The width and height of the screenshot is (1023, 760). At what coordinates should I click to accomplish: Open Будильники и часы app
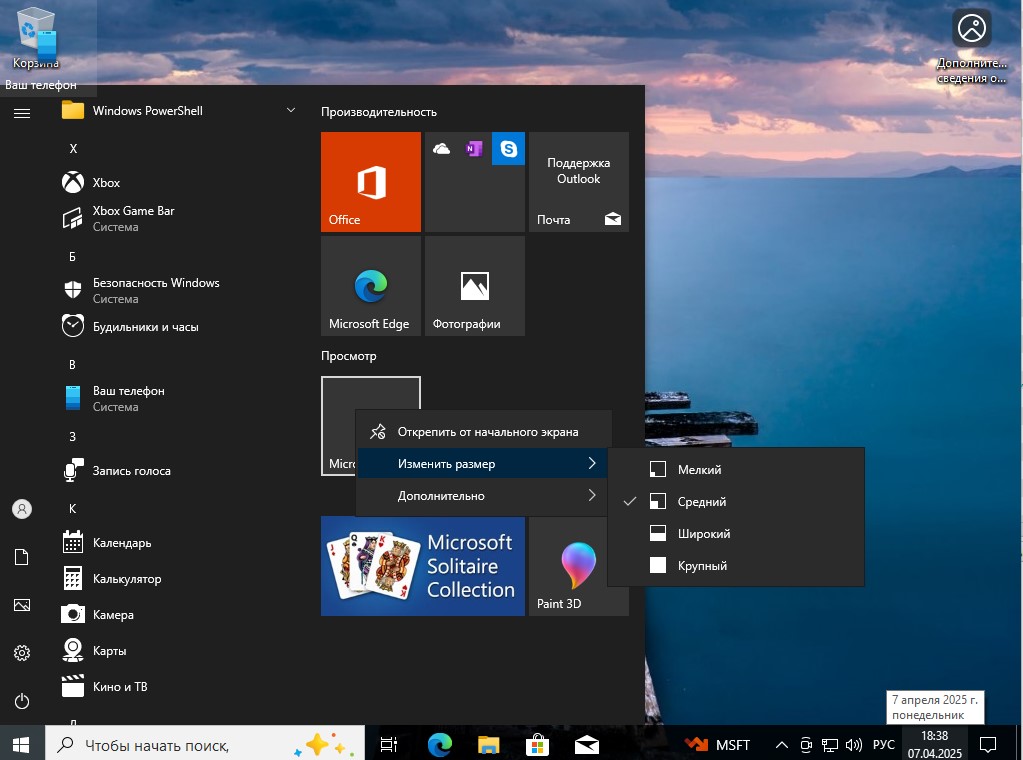click(179, 326)
